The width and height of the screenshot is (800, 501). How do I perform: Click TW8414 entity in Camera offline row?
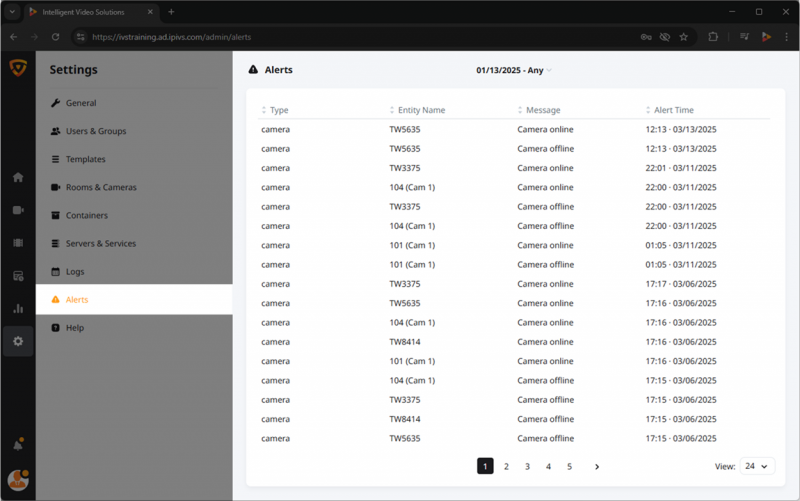tap(405, 419)
